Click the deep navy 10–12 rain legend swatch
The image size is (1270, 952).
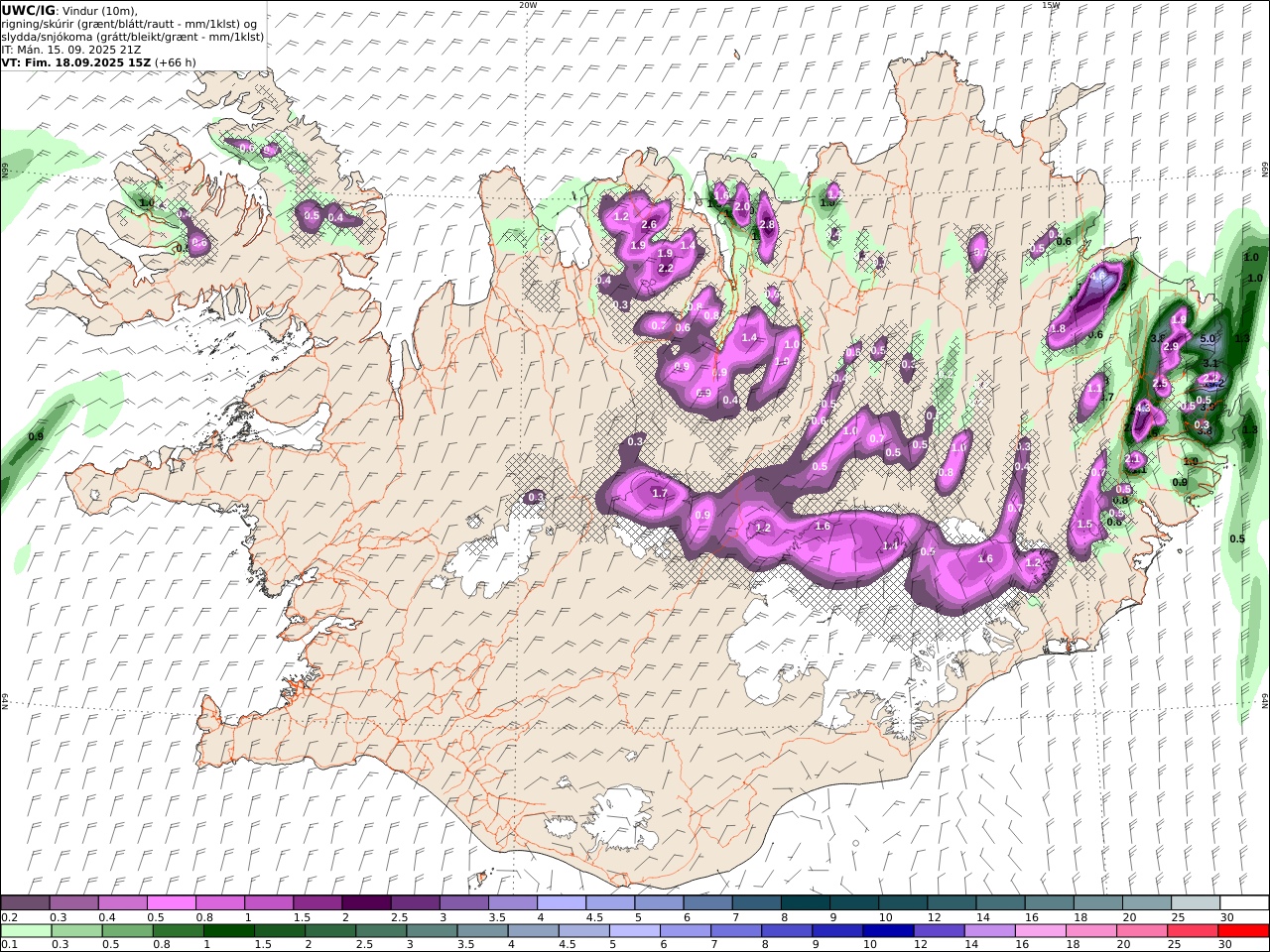click(888, 931)
